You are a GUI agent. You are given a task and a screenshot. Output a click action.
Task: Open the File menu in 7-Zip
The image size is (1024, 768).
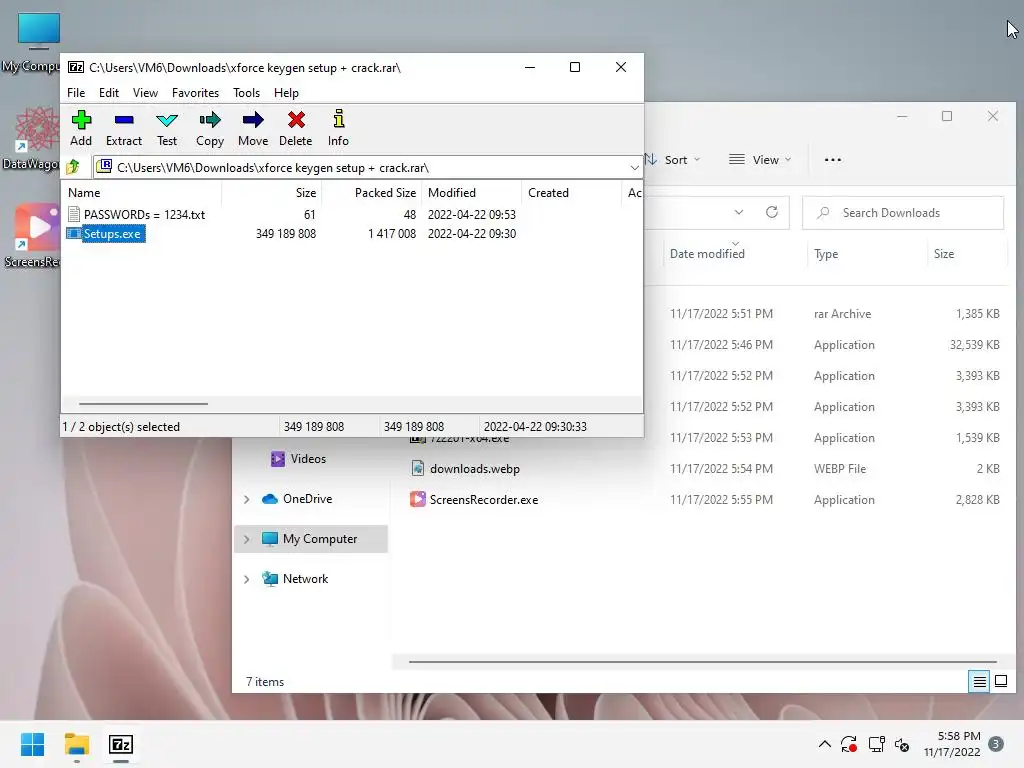click(76, 93)
